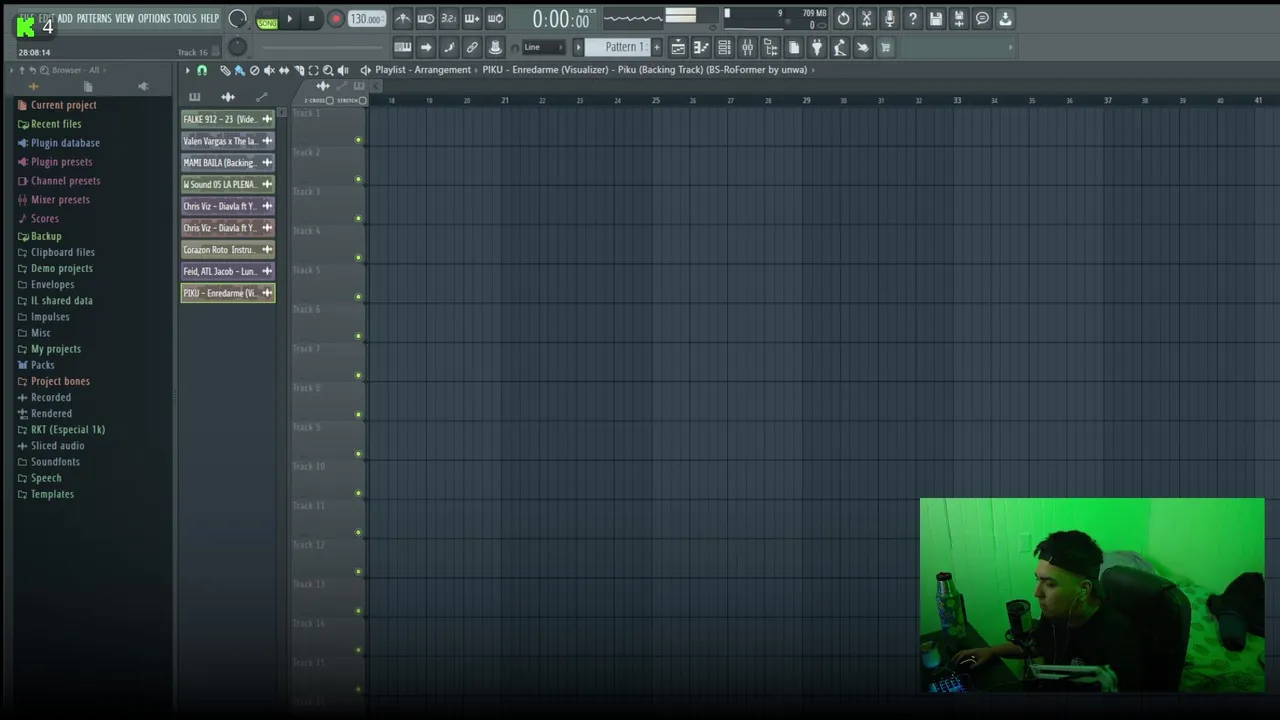Open the audio editor scissors icon
Image resolution: width=1280 pixels, height=720 pixels.
coord(866,18)
